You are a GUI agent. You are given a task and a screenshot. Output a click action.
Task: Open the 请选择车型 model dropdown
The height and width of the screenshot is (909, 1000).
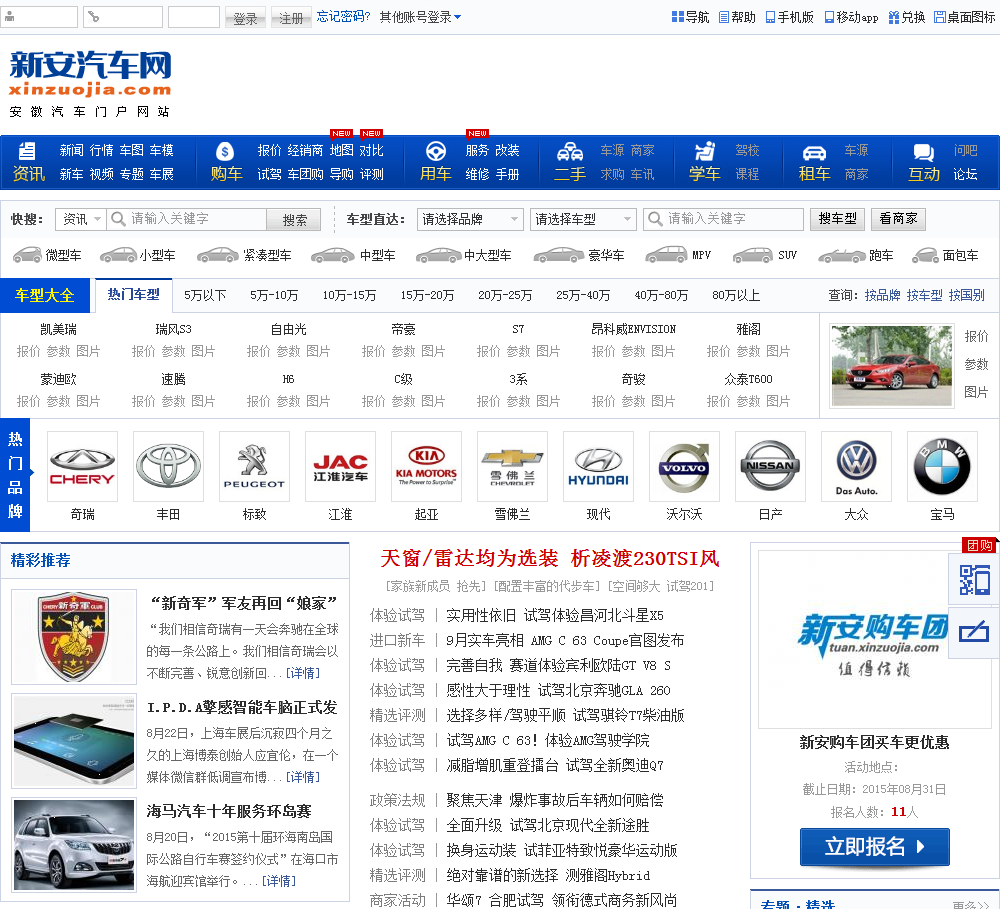(583, 219)
